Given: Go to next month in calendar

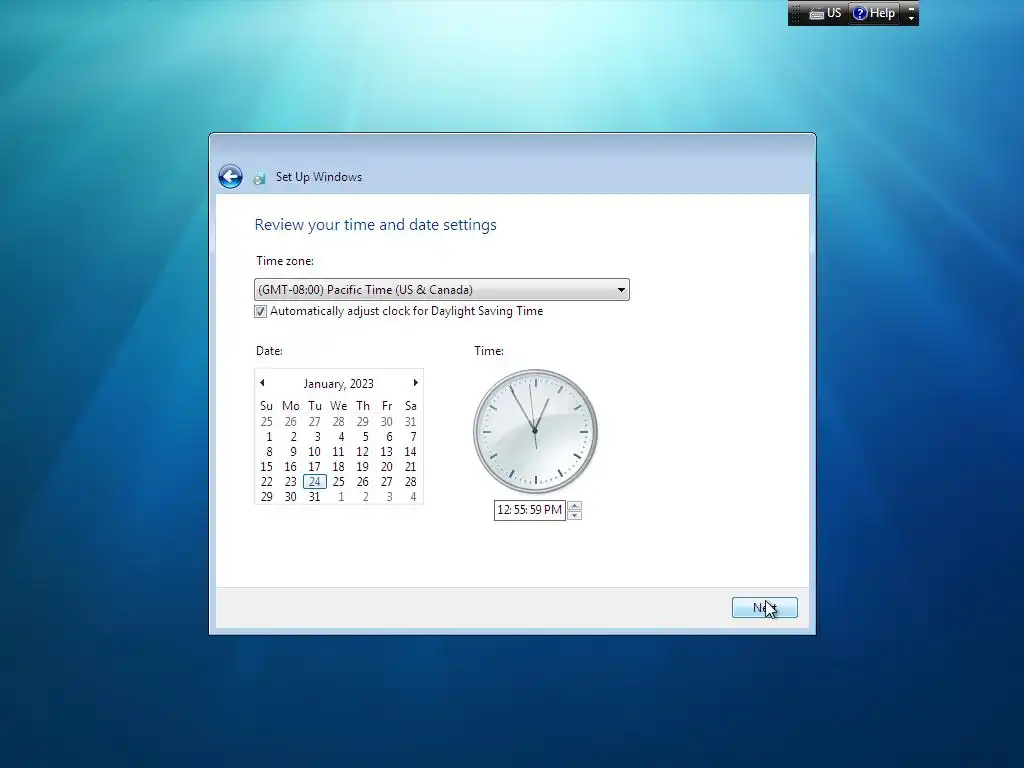Looking at the screenshot, I should coord(415,383).
